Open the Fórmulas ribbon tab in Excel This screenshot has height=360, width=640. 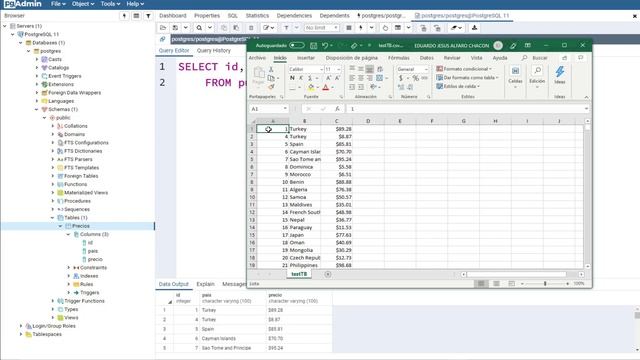coord(399,58)
